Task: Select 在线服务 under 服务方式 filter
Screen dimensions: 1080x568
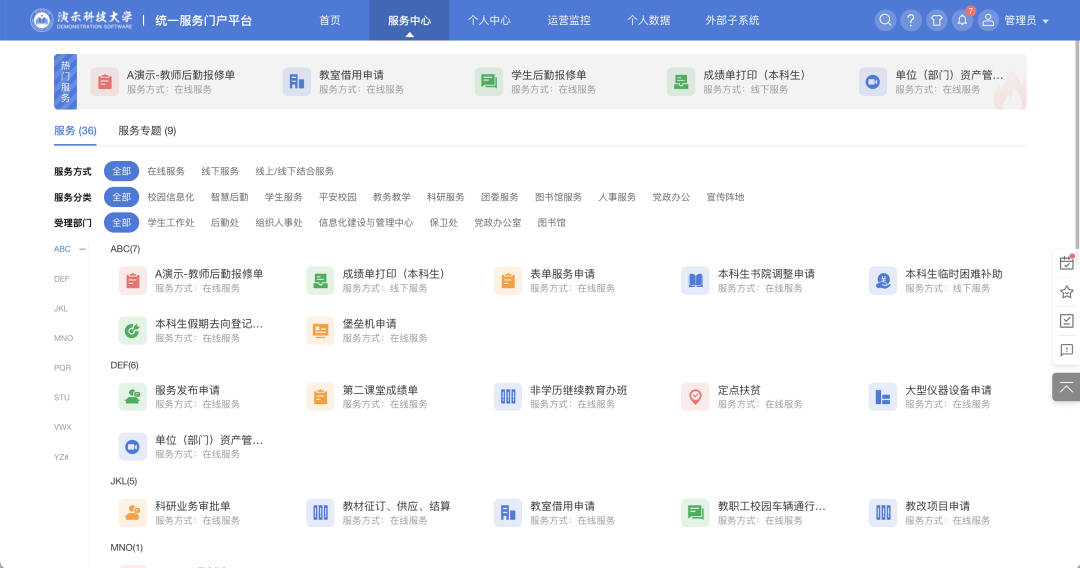Action: pyautogui.click(x=166, y=171)
